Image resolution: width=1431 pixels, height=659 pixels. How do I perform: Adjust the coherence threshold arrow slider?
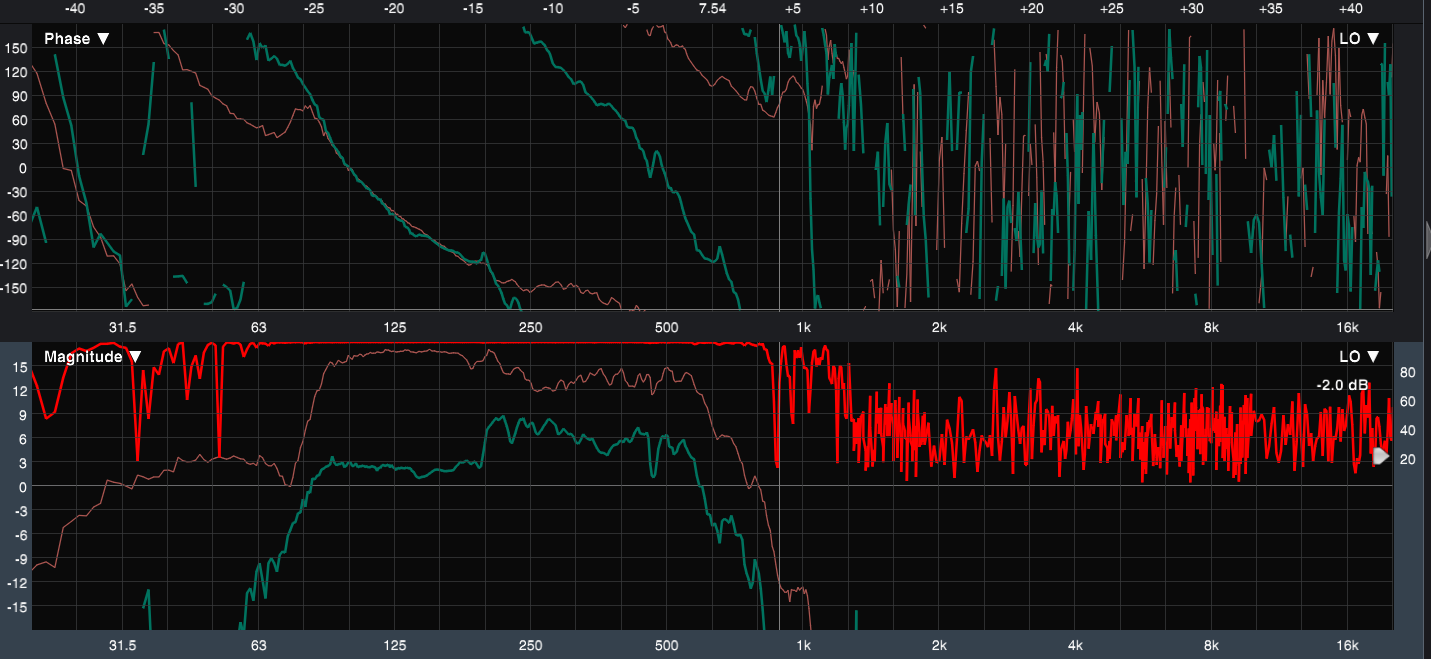1381,457
